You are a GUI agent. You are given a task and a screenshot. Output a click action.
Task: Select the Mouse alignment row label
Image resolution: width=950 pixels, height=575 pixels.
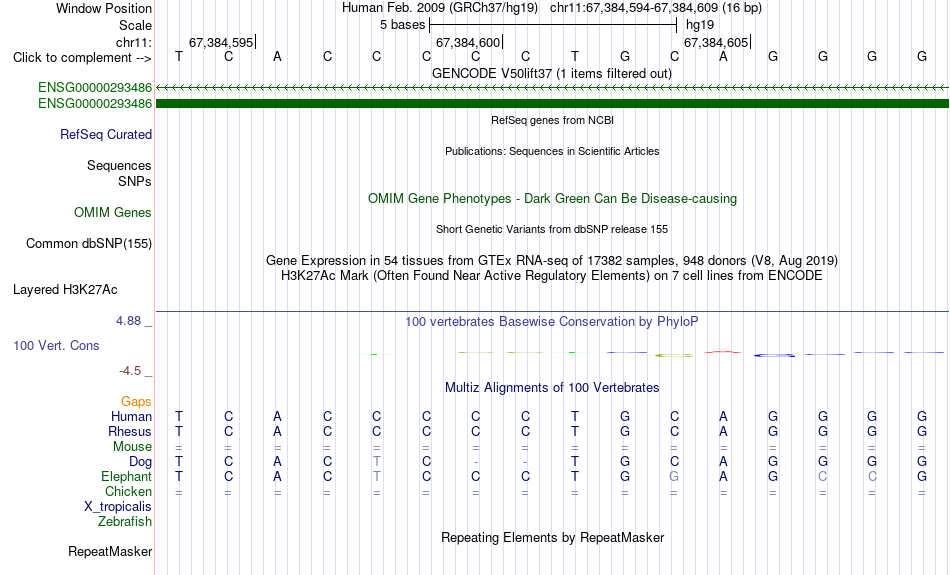click(132, 447)
